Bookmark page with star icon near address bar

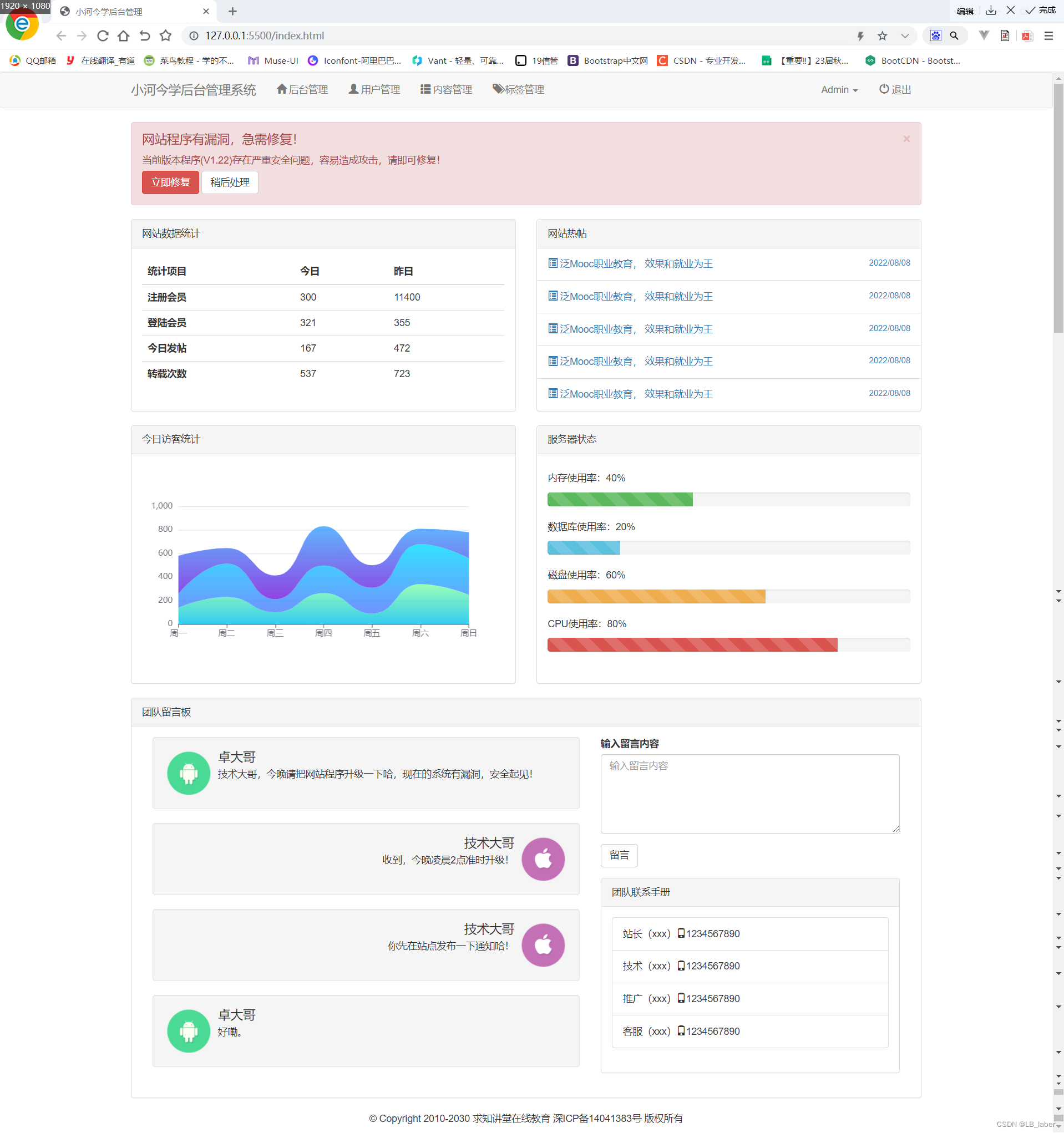pos(165,35)
